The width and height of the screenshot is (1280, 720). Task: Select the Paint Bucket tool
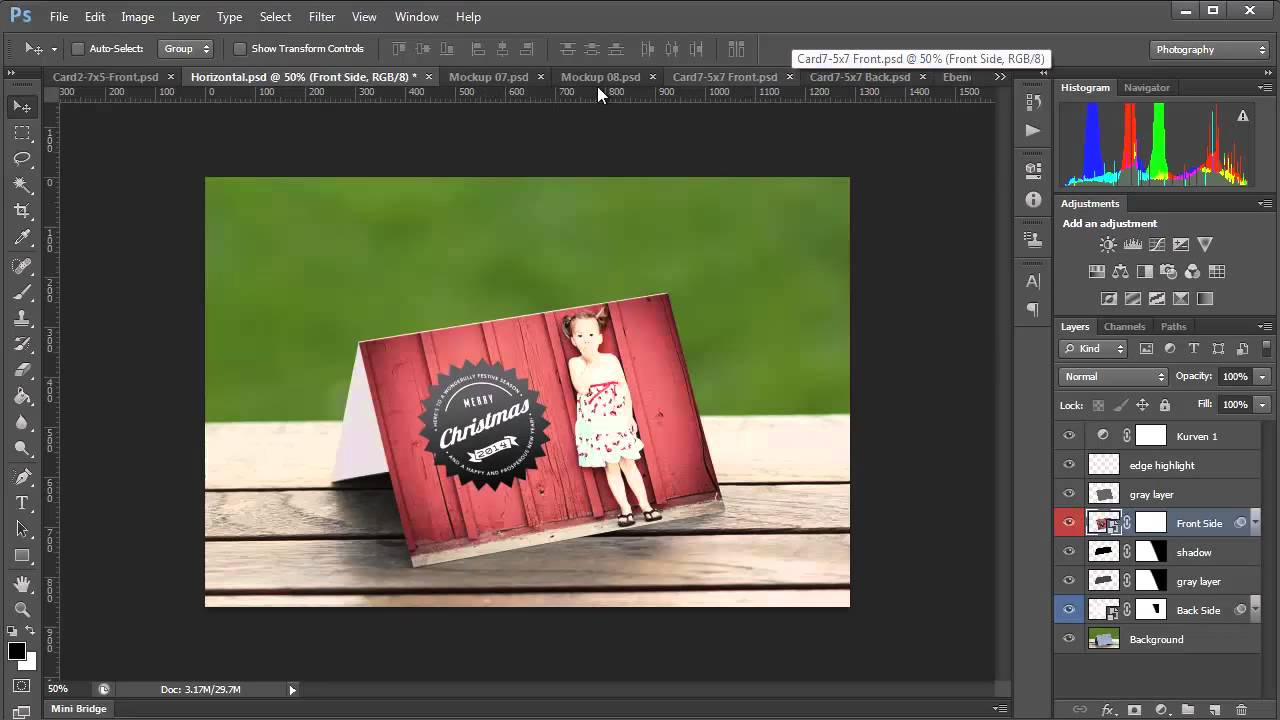click(22, 396)
